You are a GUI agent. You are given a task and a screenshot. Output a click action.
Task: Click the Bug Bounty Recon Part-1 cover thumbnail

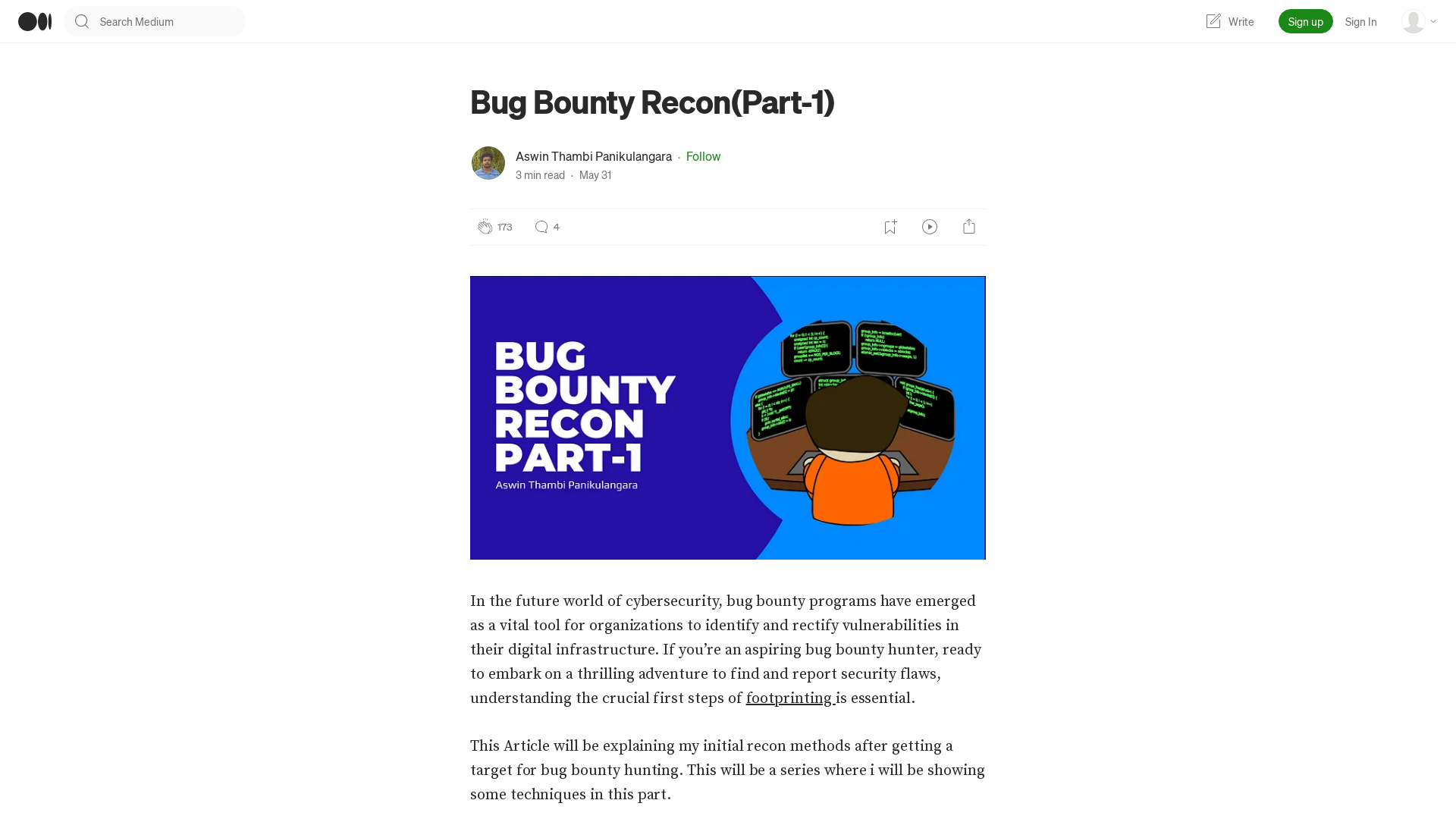[728, 418]
